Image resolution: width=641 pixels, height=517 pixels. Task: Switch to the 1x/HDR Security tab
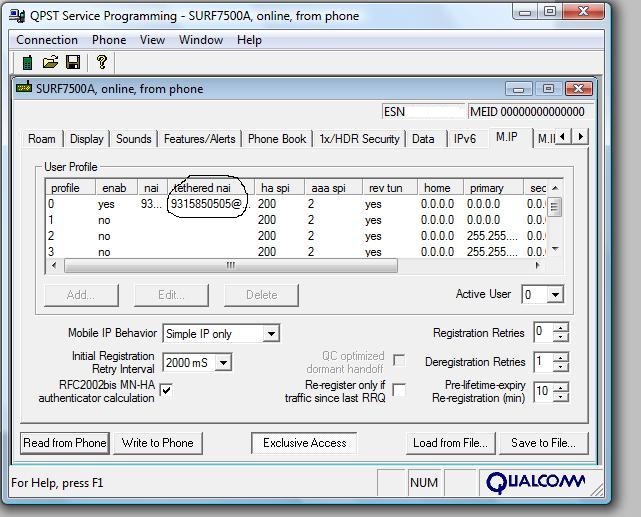click(x=359, y=139)
